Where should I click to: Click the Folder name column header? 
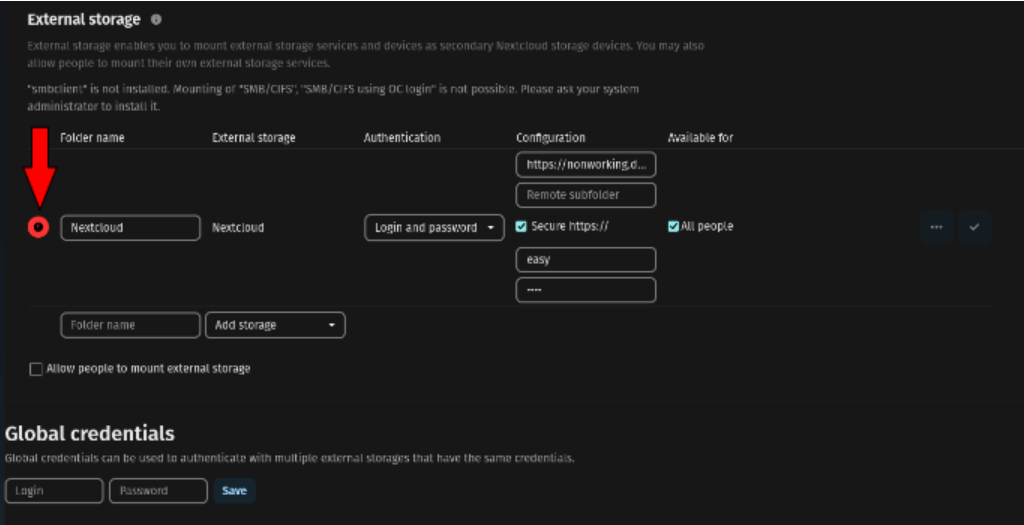point(92,138)
